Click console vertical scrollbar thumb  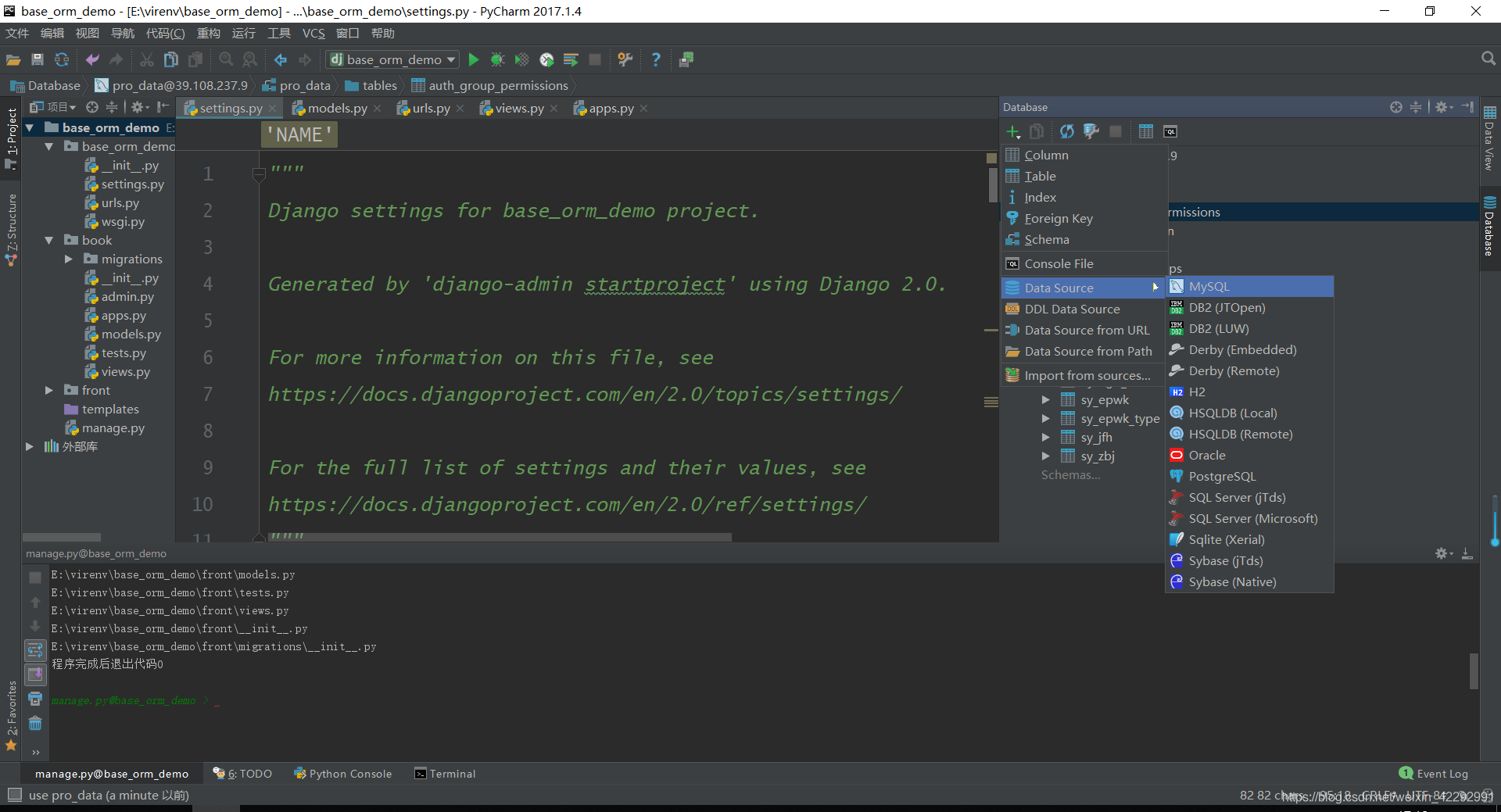pyautogui.click(x=1474, y=671)
